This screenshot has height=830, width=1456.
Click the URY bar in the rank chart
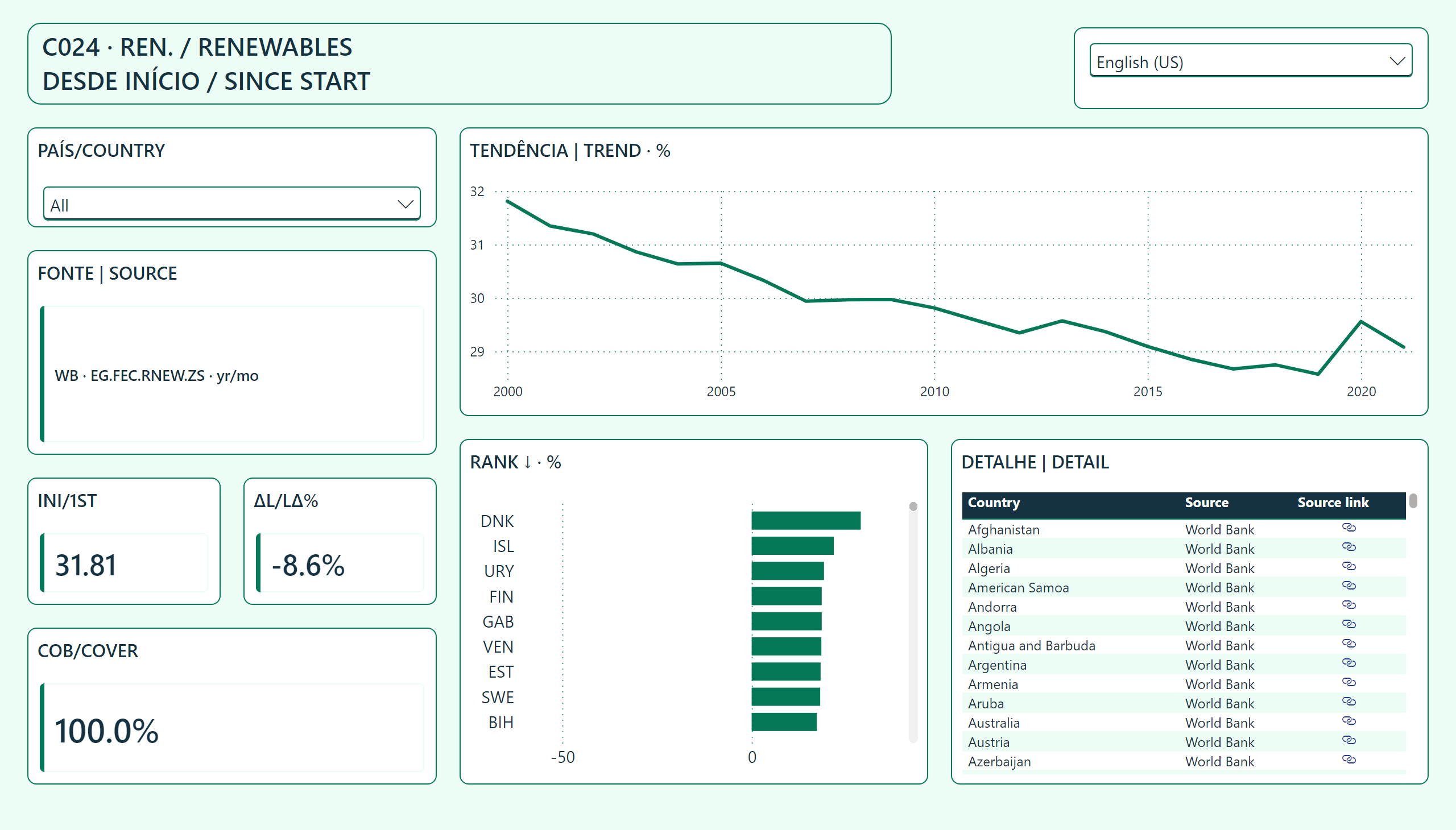click(x=788, y=571)
